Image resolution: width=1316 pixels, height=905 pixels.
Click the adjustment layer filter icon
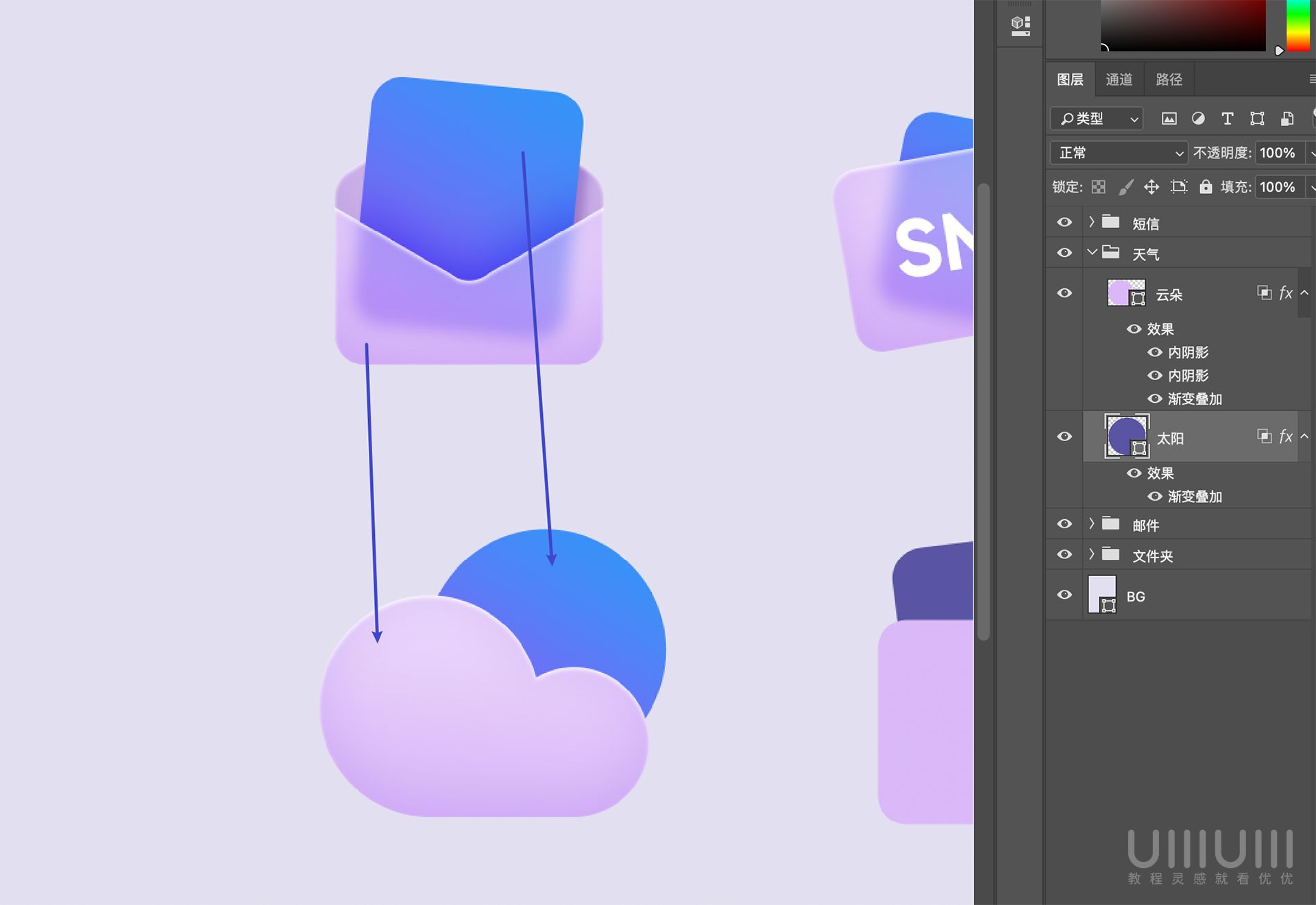[1198, 119]
